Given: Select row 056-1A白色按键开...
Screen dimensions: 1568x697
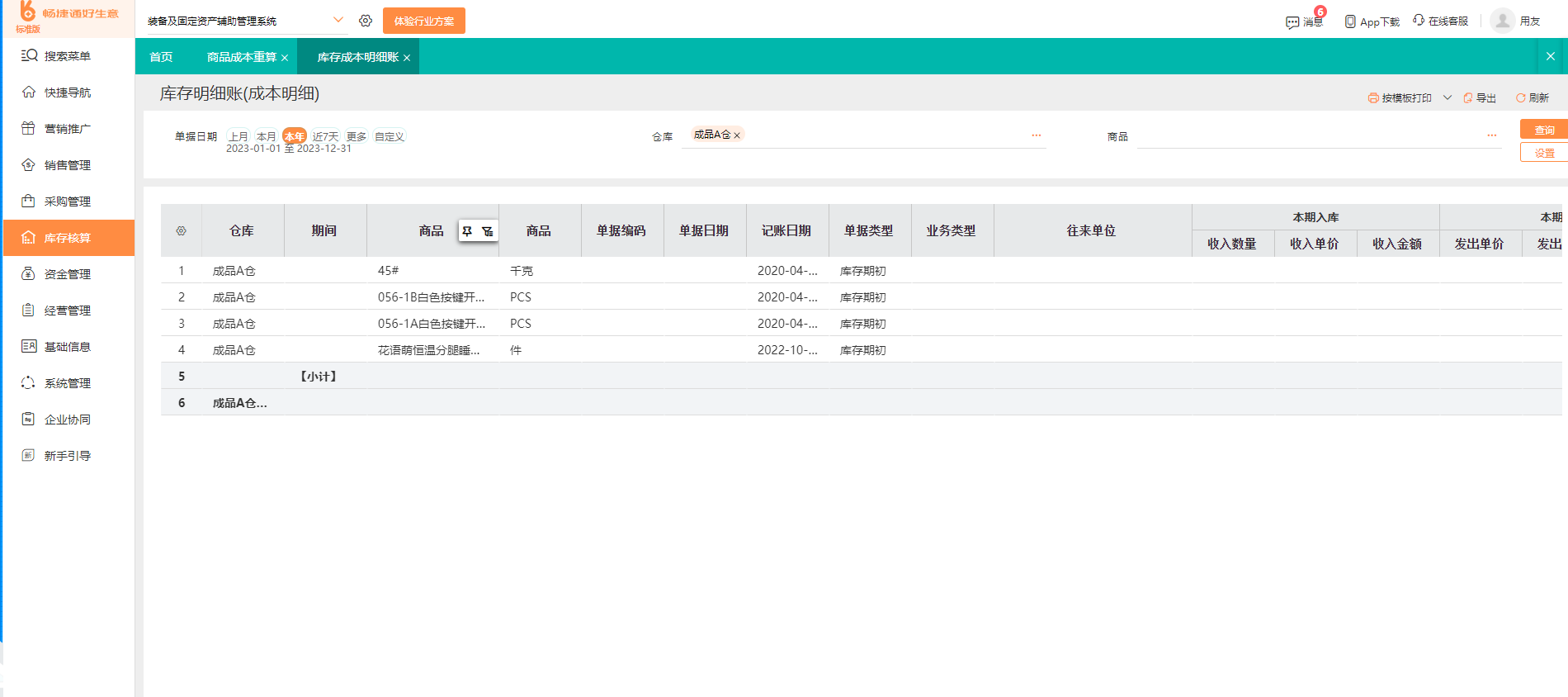Looking at the screenshot, I should (861, 323).
